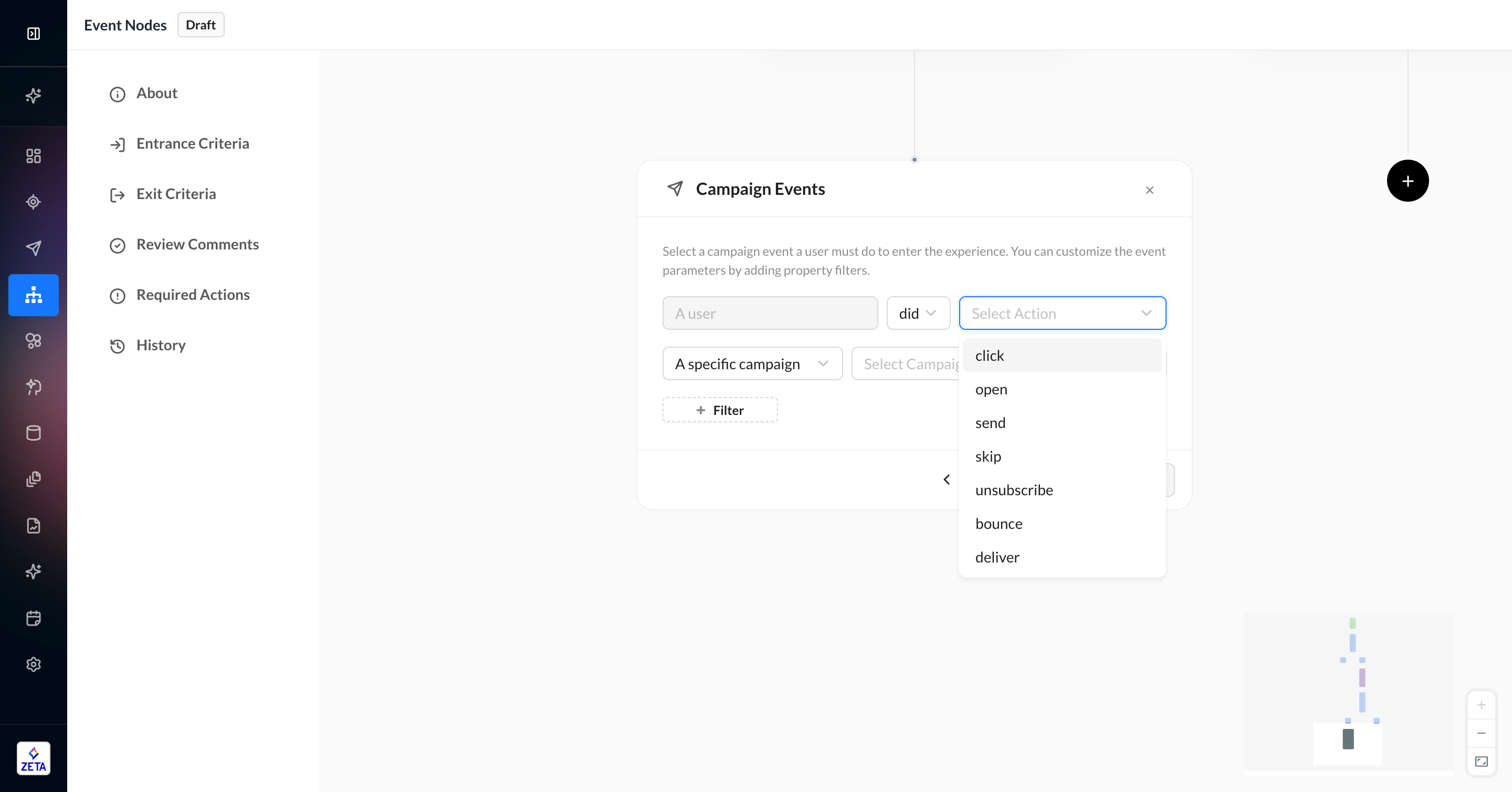Open the History section

click(x=148, y=346)
